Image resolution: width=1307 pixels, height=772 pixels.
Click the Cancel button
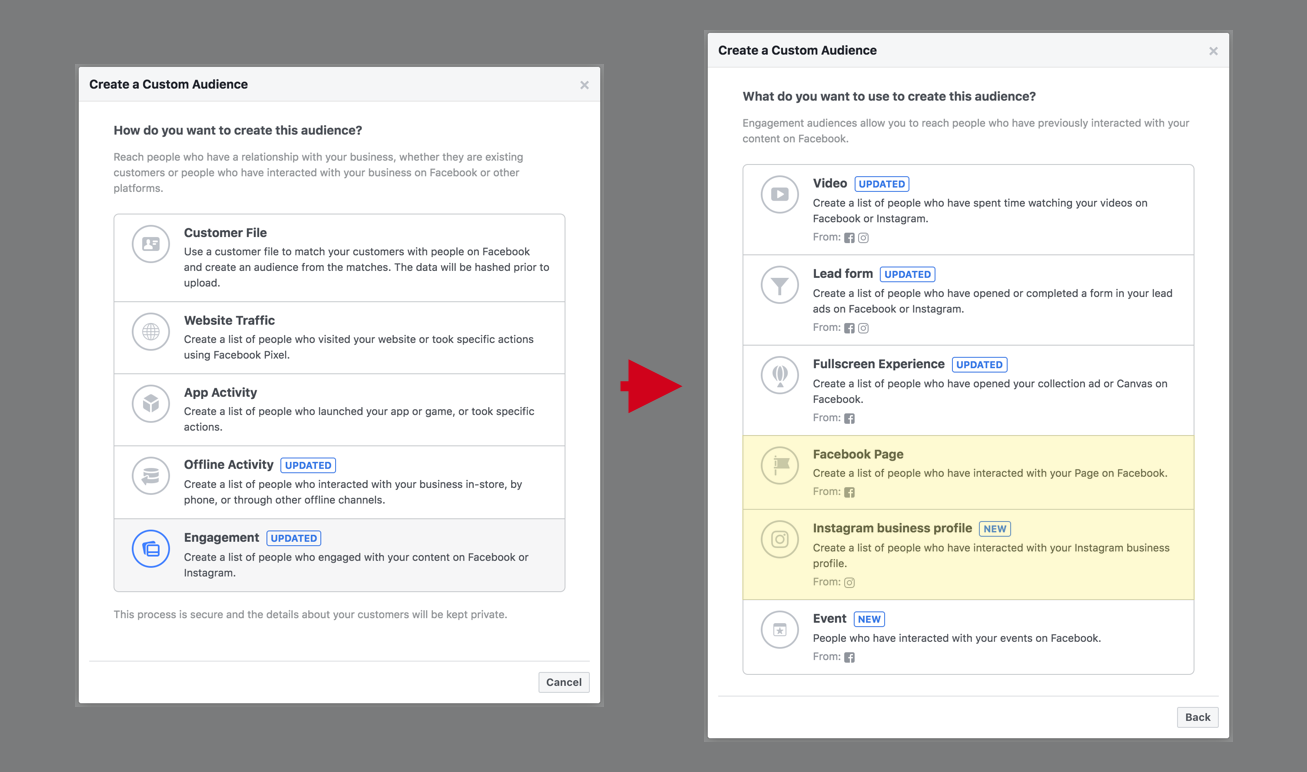point(564,682)
